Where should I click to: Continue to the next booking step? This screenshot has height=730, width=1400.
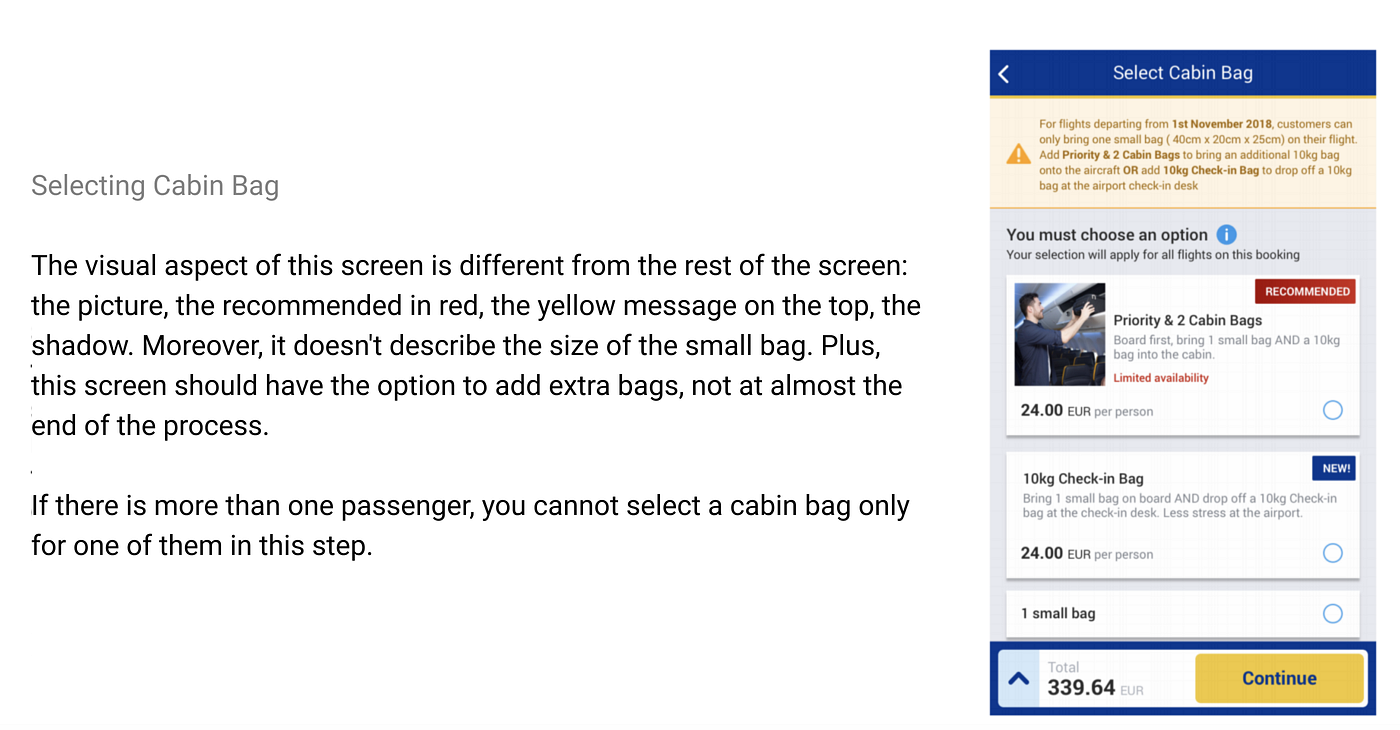click(x=1279, y=678)
